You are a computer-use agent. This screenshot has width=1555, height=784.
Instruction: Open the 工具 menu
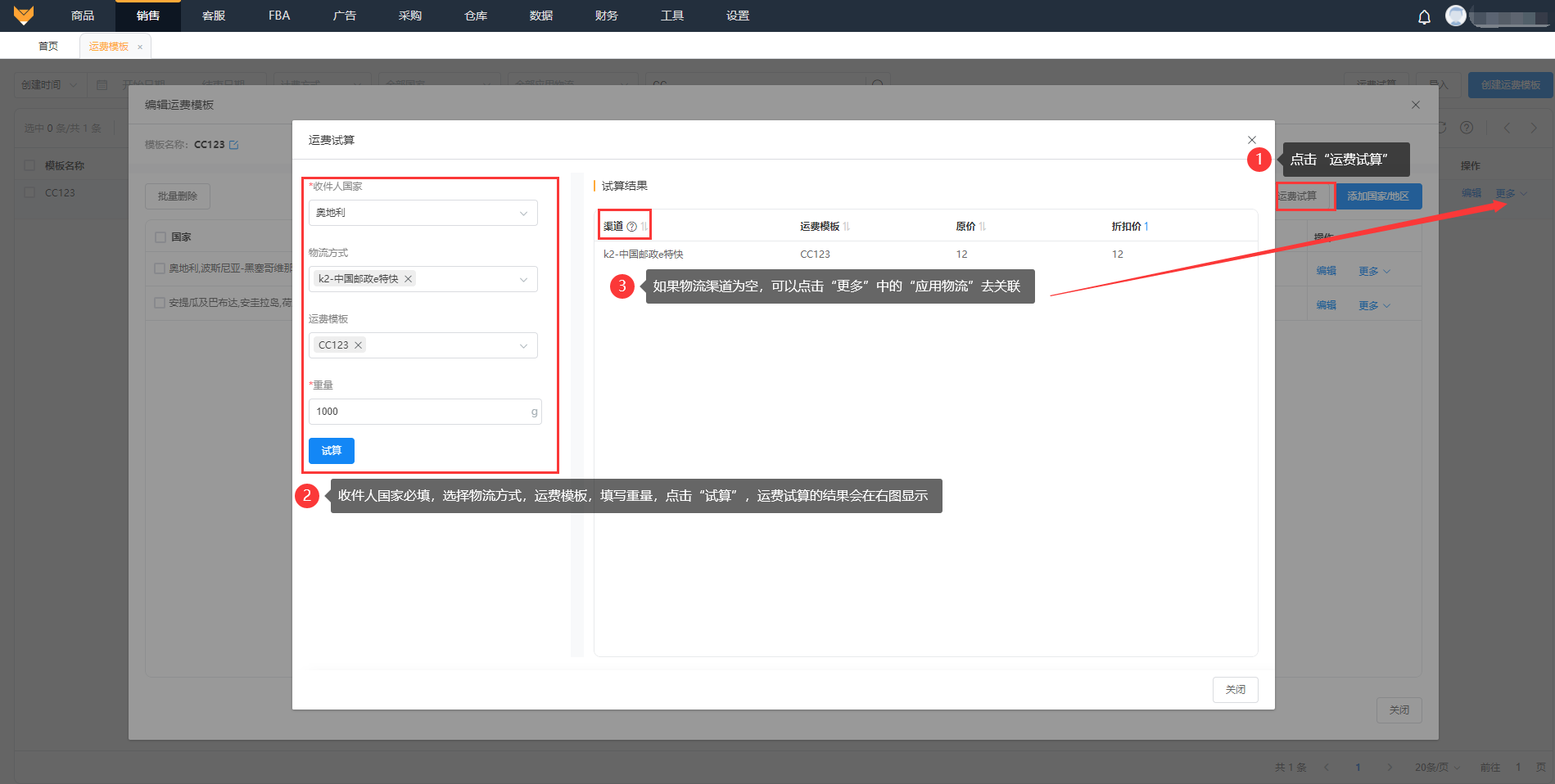click(x=672, y=16)
